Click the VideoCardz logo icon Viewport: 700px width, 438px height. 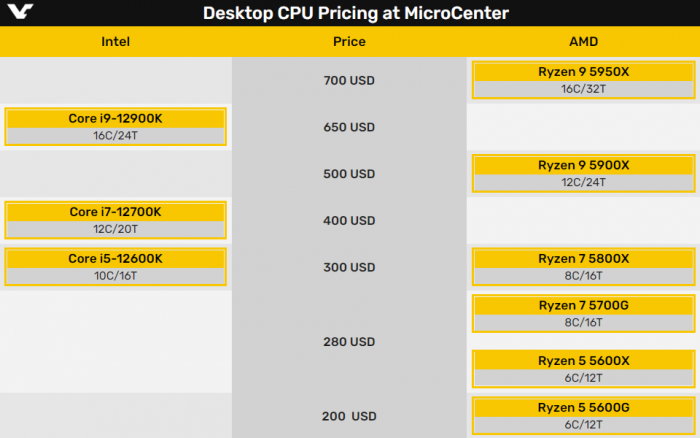tap(19, 13)
